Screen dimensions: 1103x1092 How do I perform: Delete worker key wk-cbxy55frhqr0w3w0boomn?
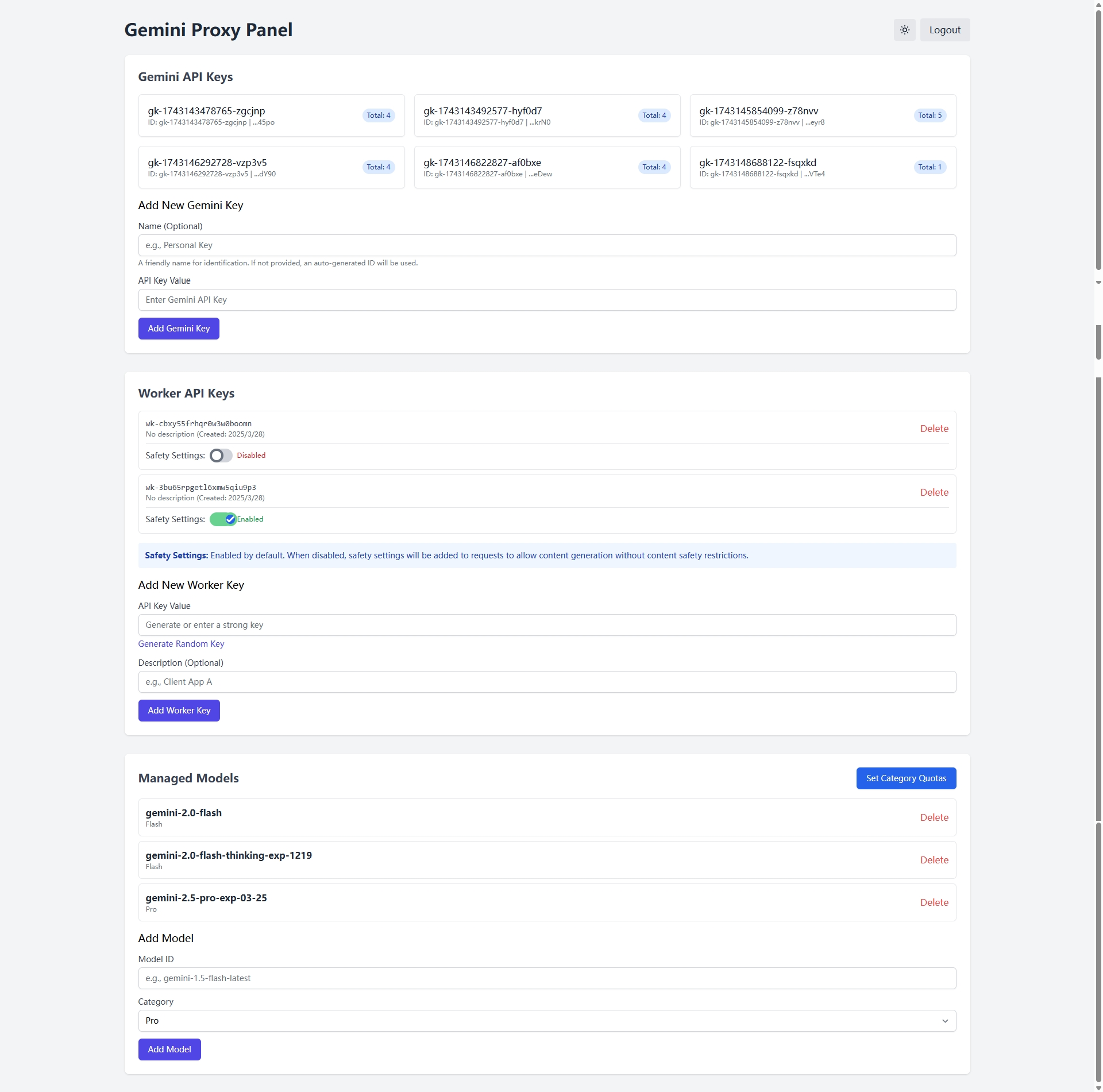point(934,429)
